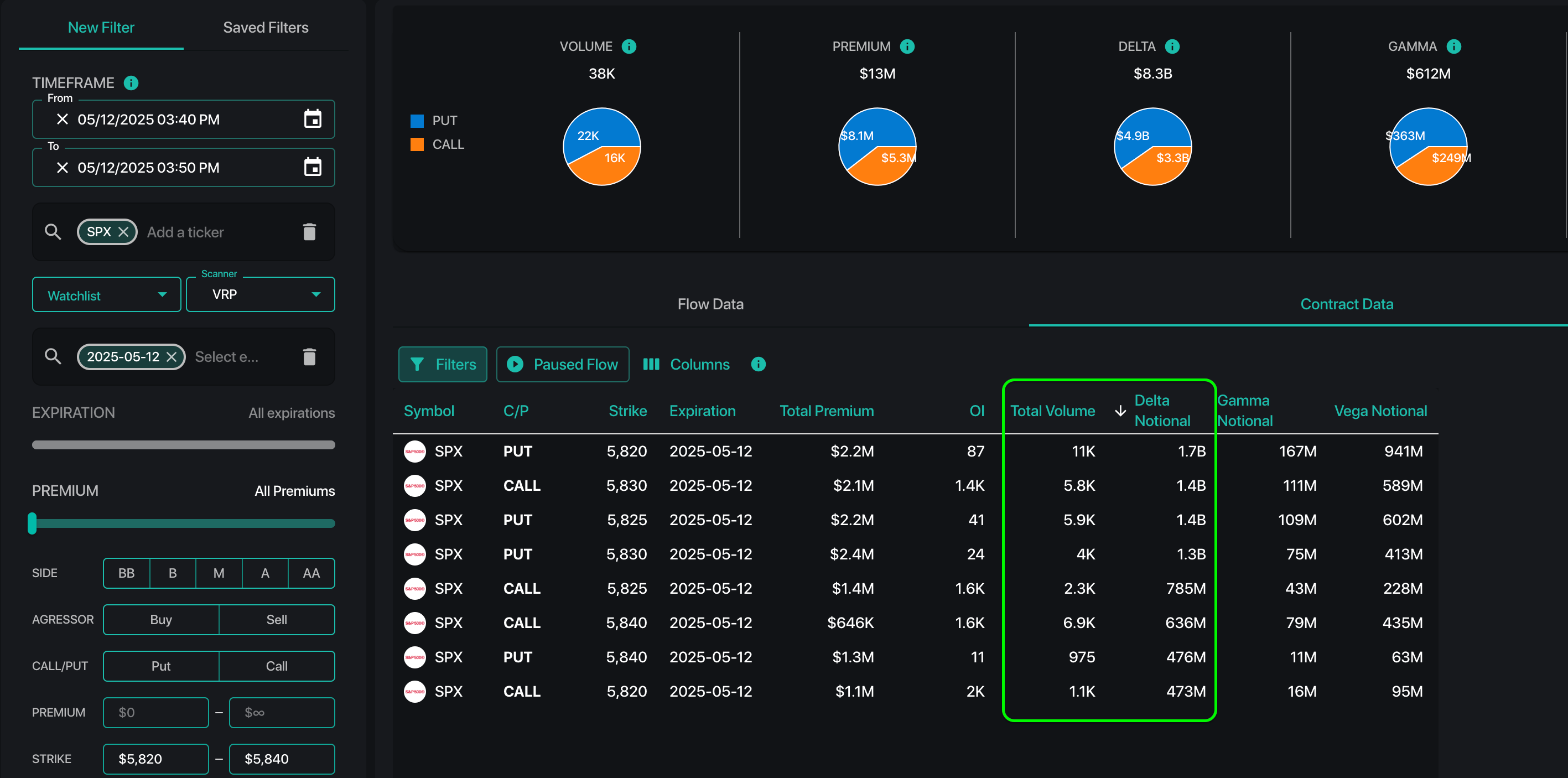Click the minimum Strike input field
Screen dimensions: 1568x778
156,759
